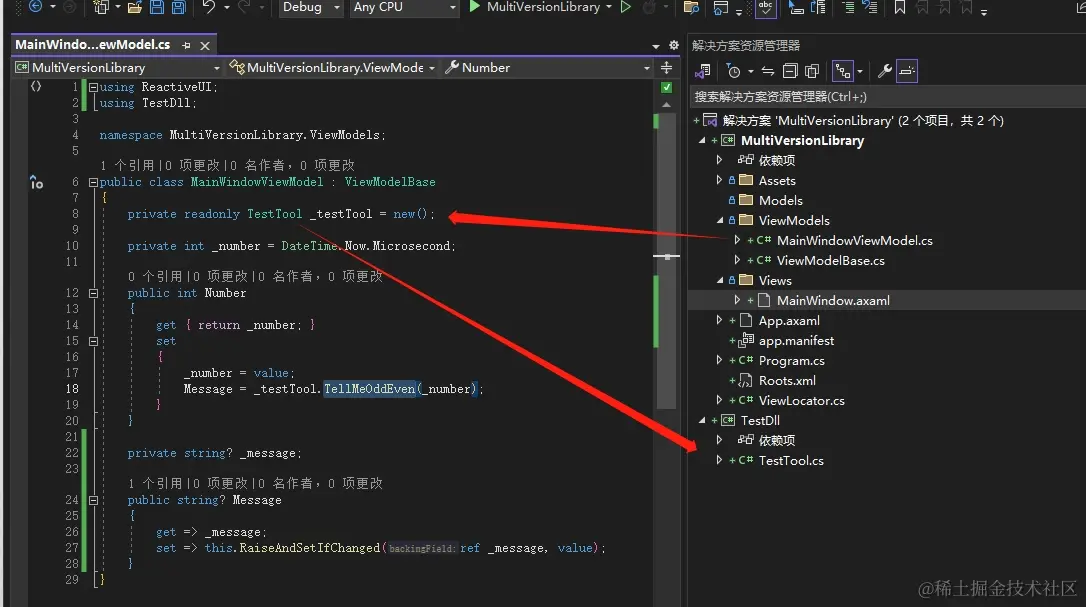This screenshot has width=1086, height=607.
Task: Toggle Preview Selected Items icon
Action: pyautogui.click(x=907, y=71)
